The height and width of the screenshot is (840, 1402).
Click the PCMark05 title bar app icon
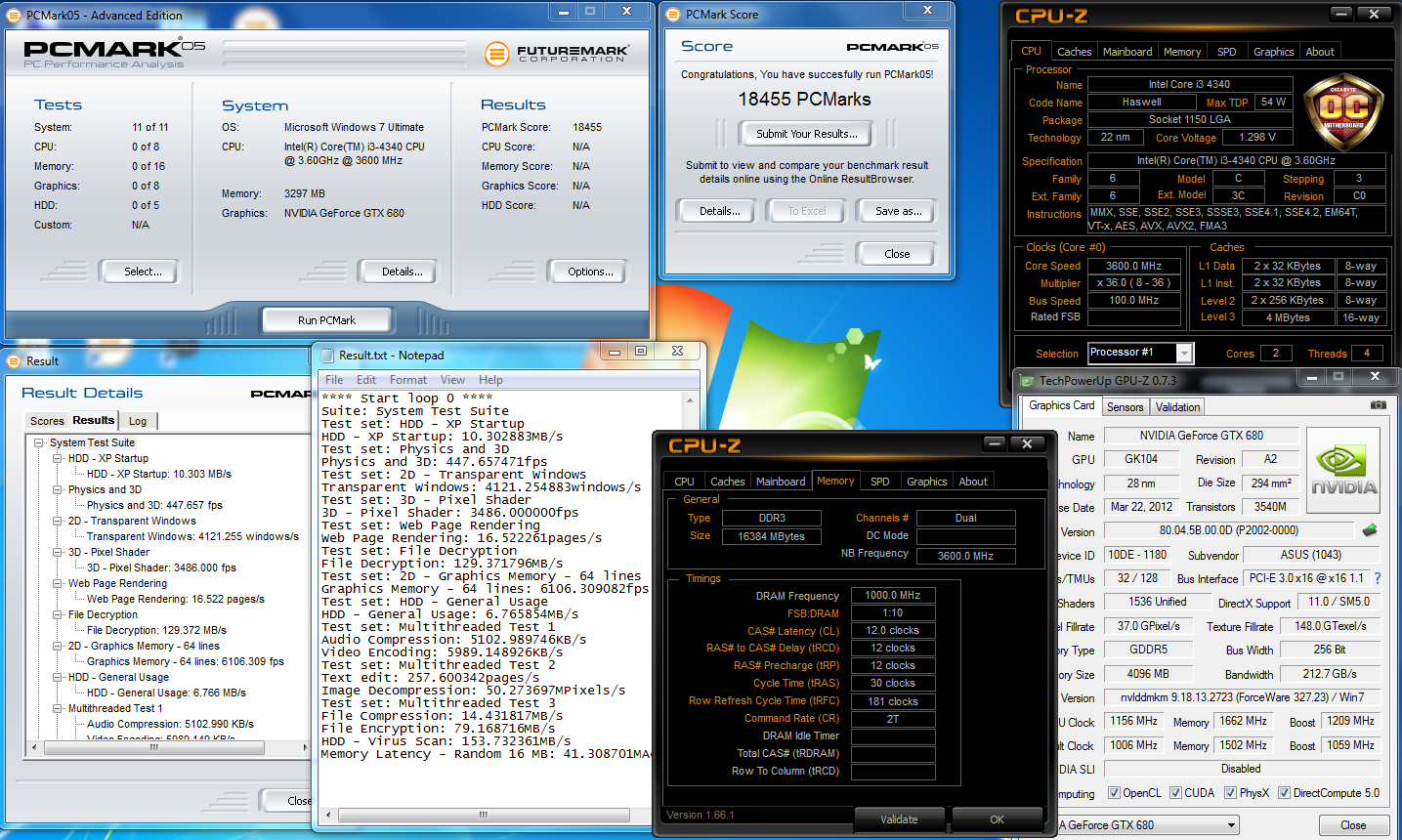(x=15, y=15)
